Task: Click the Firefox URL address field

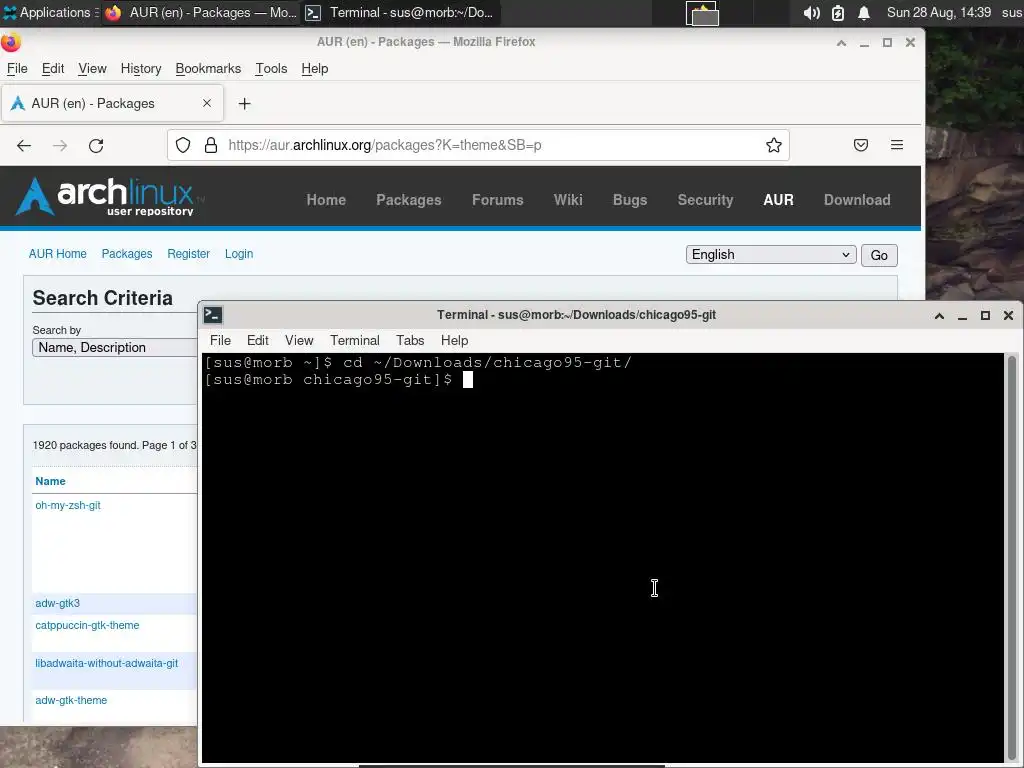Action: point(478,145)
